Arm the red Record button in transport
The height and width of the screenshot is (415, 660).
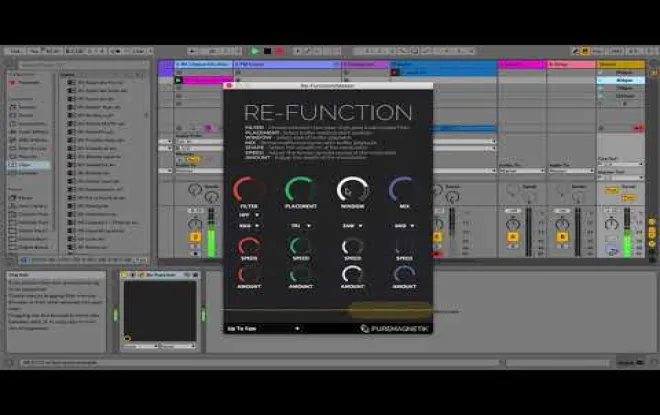point(279,51)
